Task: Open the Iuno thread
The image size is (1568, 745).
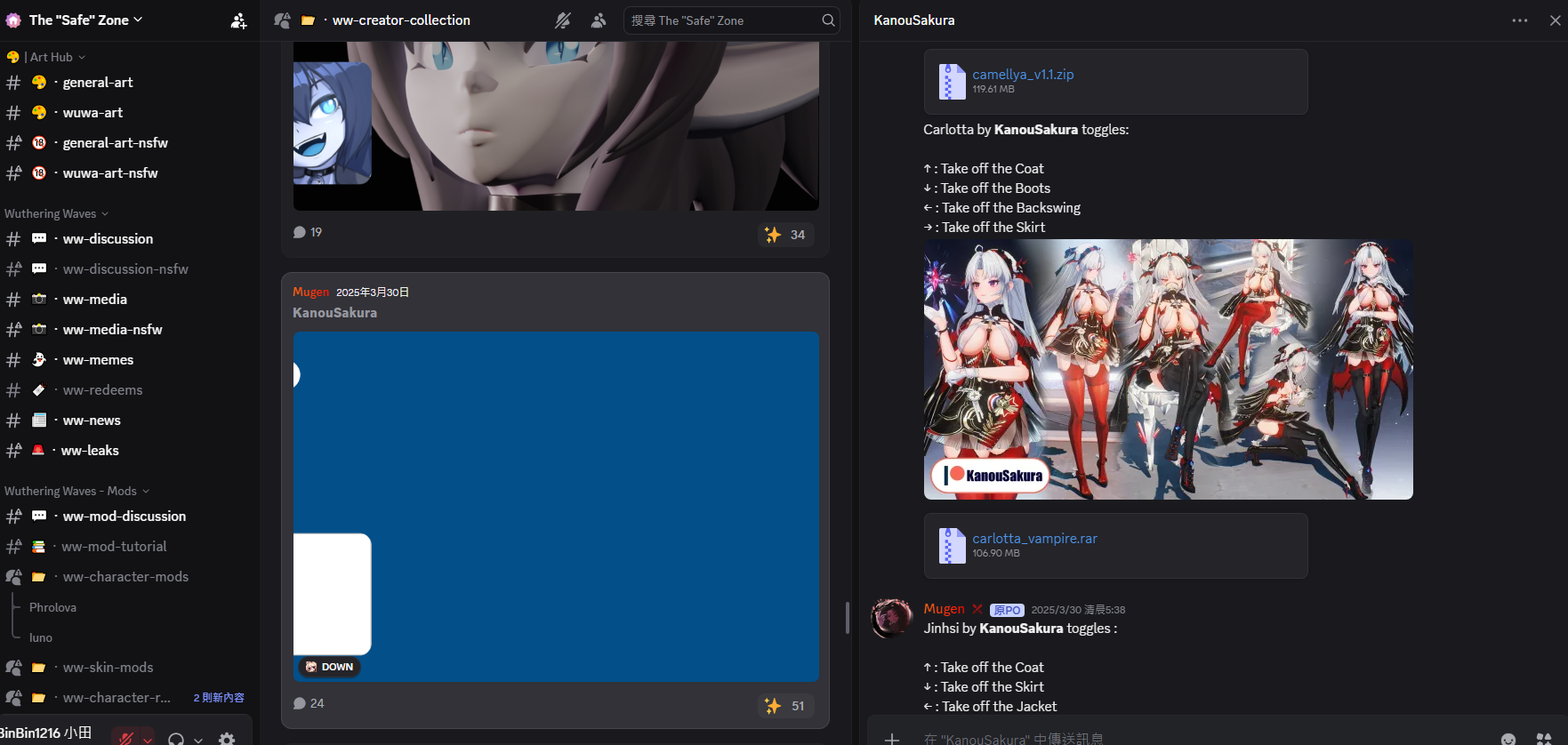Action: point(41,637)
